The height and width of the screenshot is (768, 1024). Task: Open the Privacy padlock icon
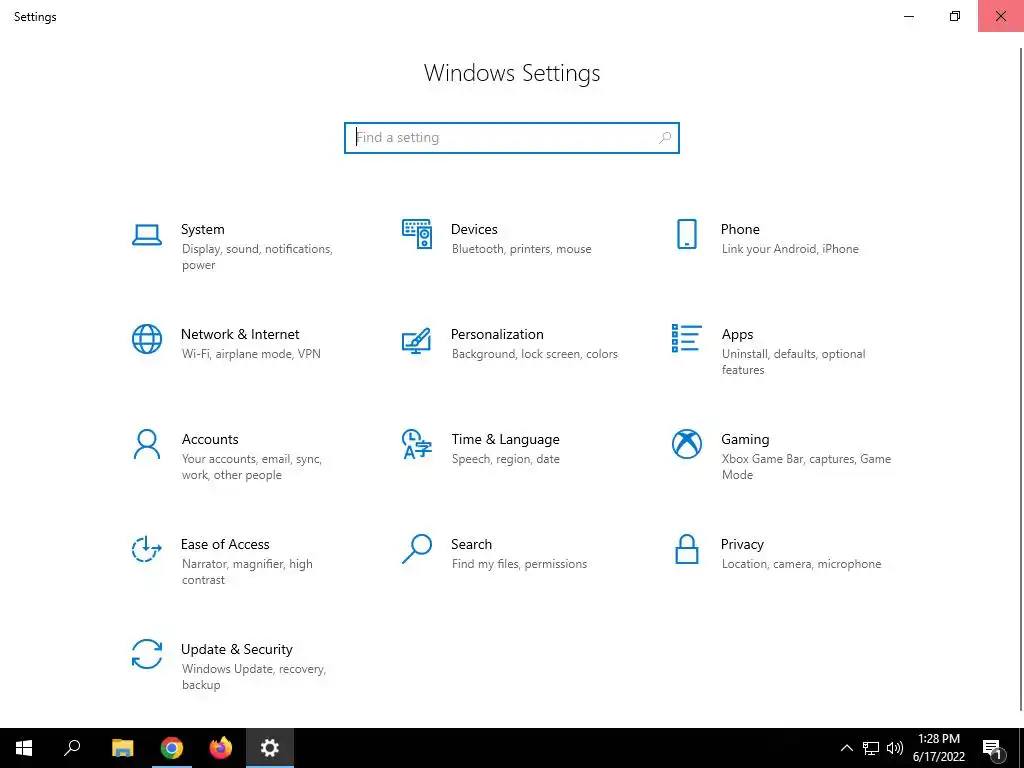pos(686,549)
